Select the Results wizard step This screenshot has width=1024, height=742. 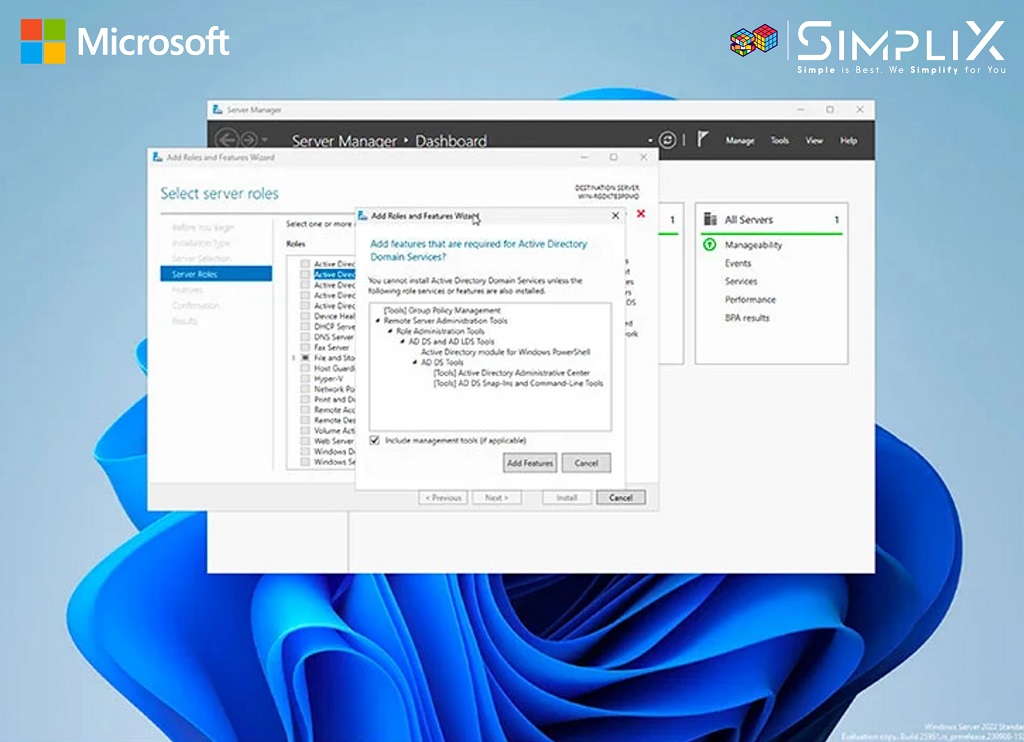coord(184,321)
